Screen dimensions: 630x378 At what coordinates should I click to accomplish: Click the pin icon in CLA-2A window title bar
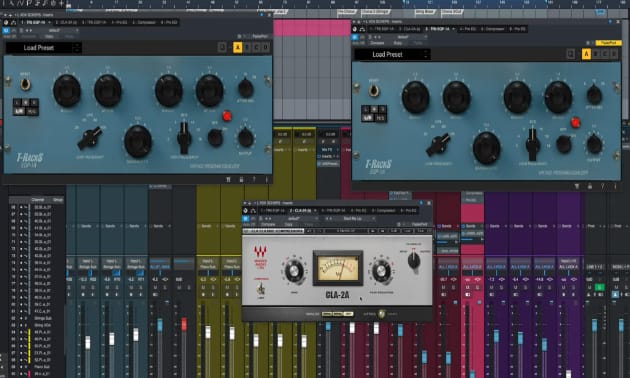tap(421, 203)
